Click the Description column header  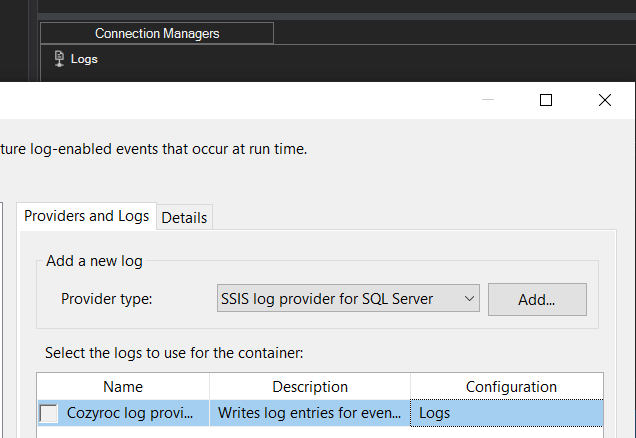[310, 387]
